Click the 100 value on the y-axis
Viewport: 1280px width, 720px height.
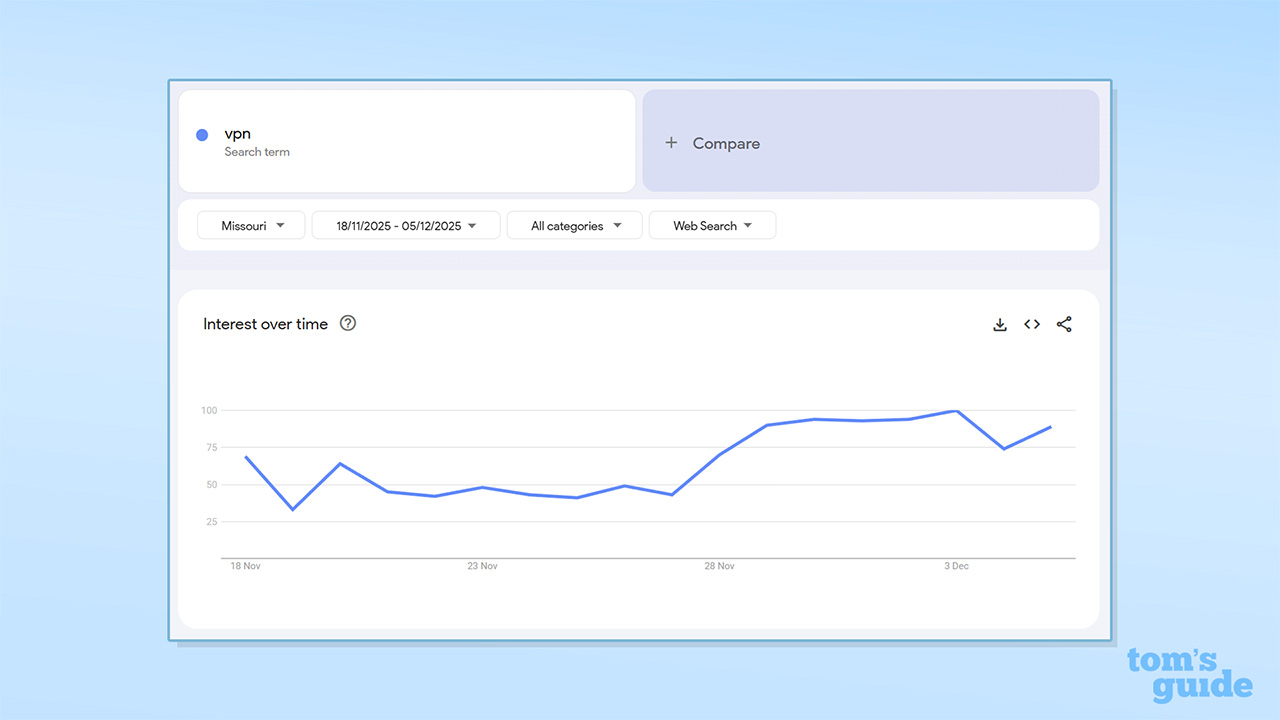208,410
